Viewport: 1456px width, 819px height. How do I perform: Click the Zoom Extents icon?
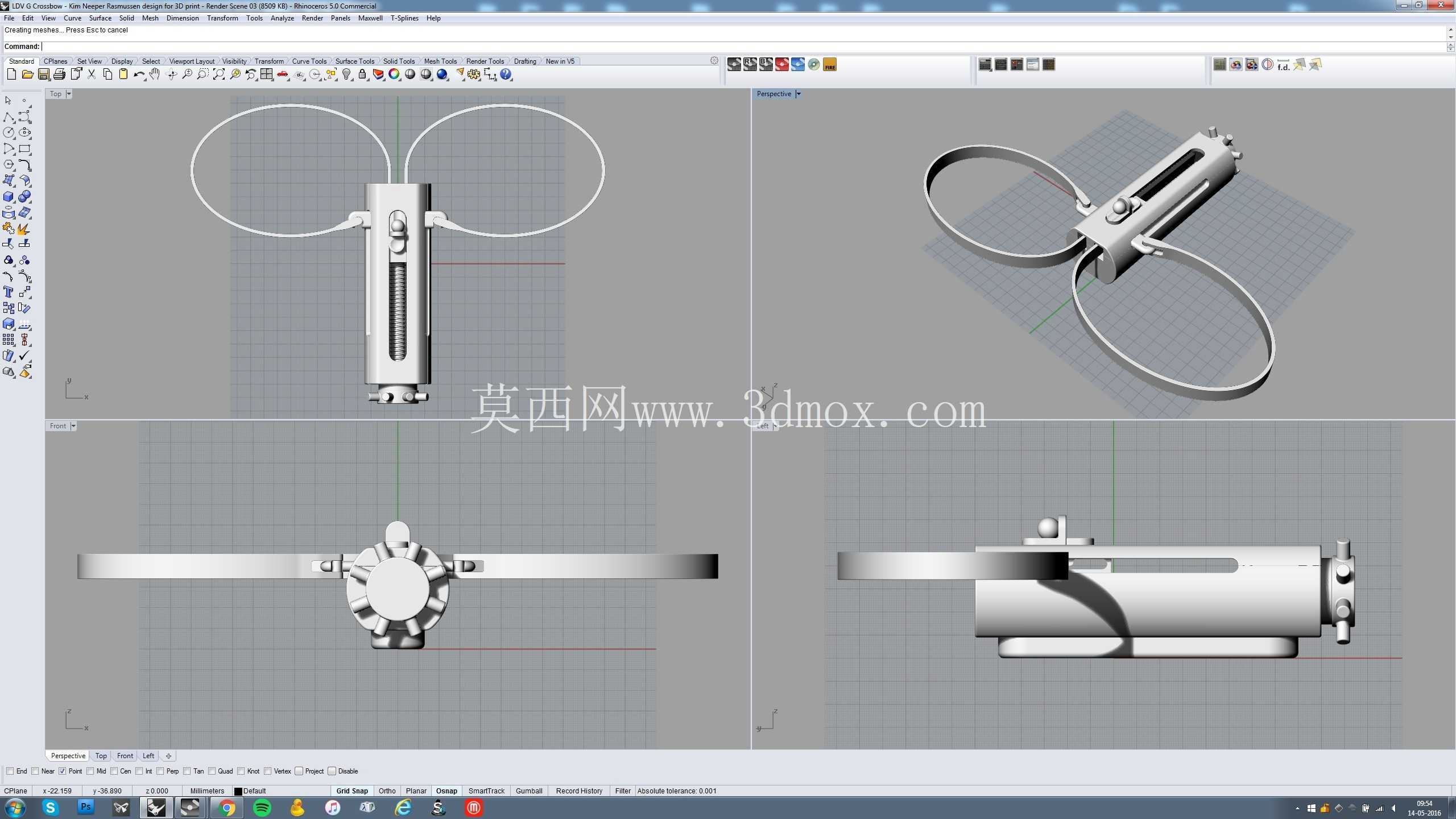click(x=219, y=75)
